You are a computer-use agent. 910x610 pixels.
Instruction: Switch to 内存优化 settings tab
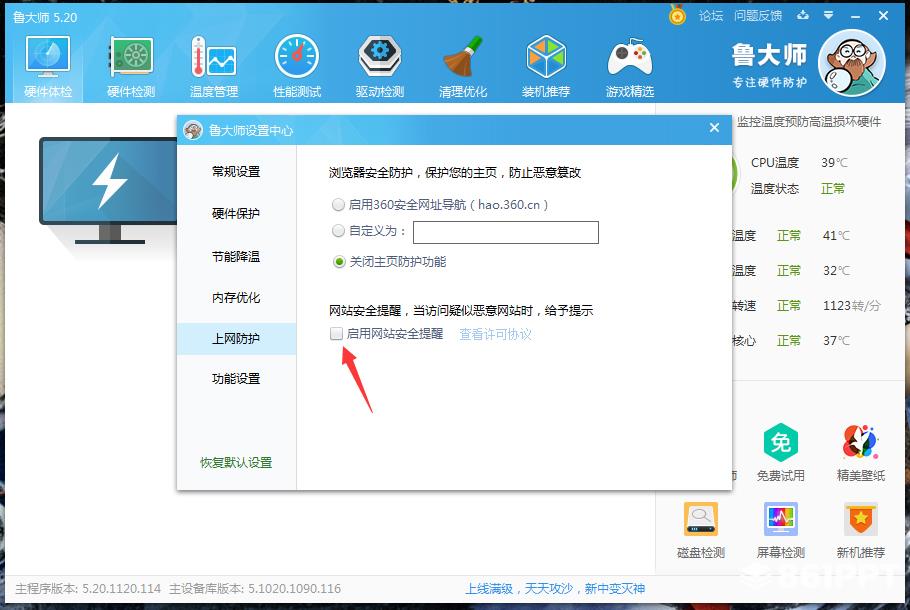236,298
